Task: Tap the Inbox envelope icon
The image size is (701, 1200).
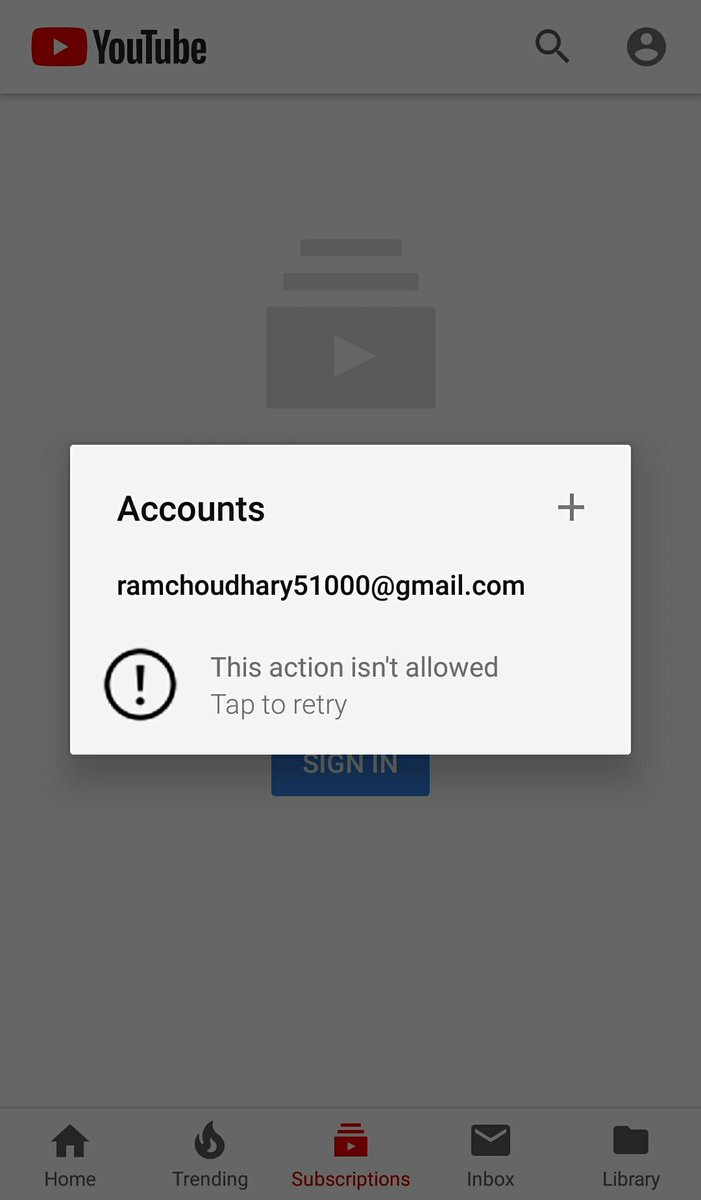Action: (x=491, y=1140)
